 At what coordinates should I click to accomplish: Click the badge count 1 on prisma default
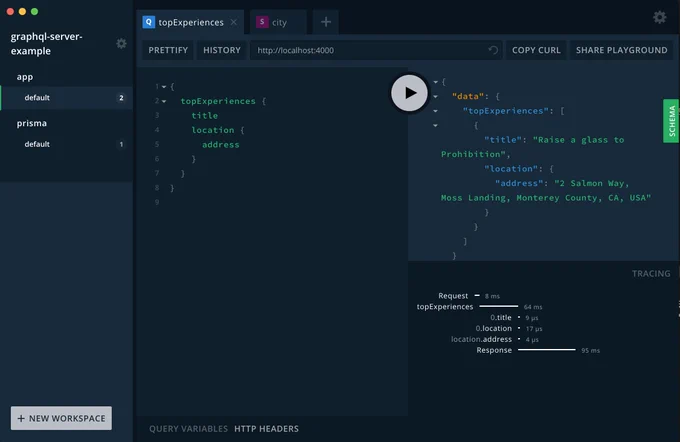[121, 144]
